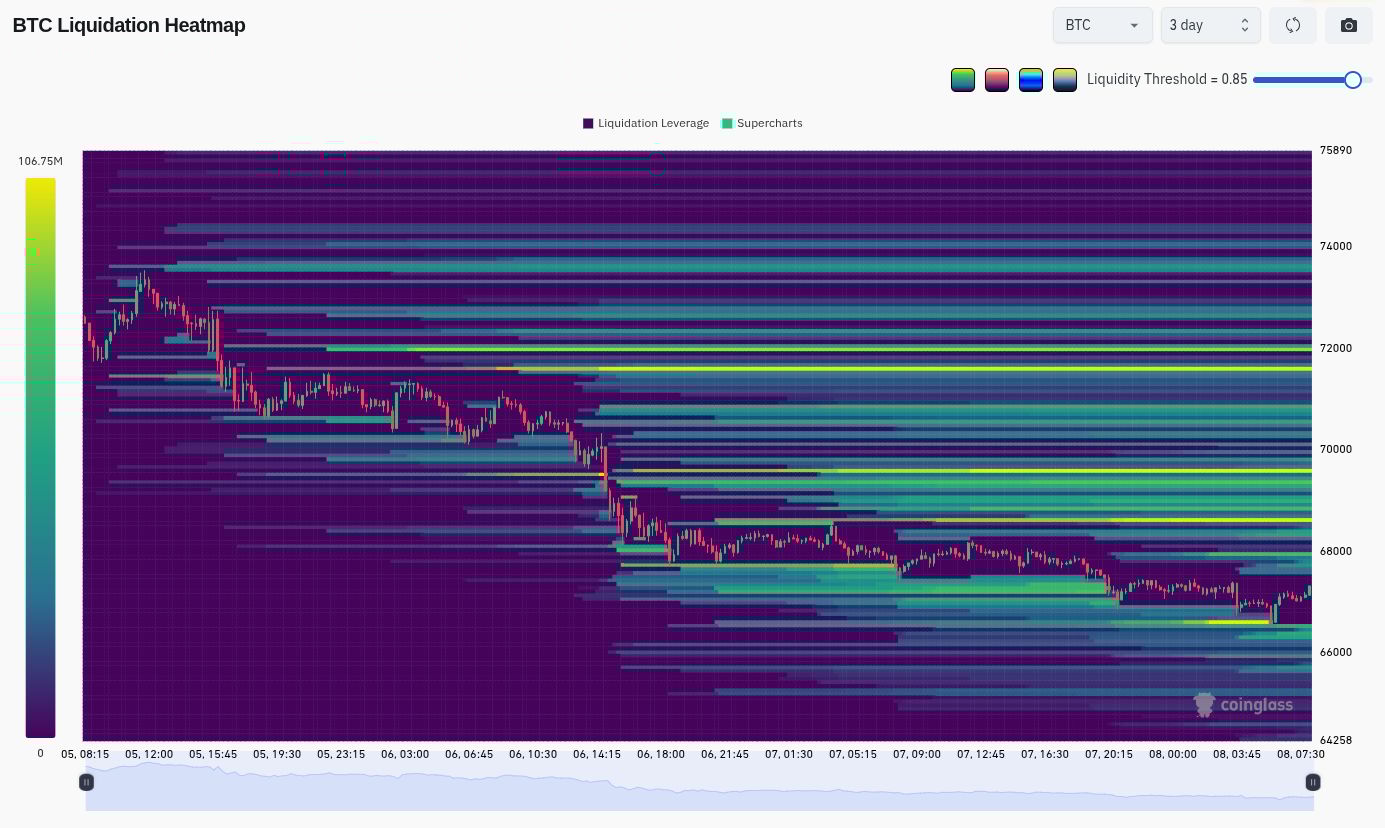Click the timeline overview area below chart

[700, 788]
